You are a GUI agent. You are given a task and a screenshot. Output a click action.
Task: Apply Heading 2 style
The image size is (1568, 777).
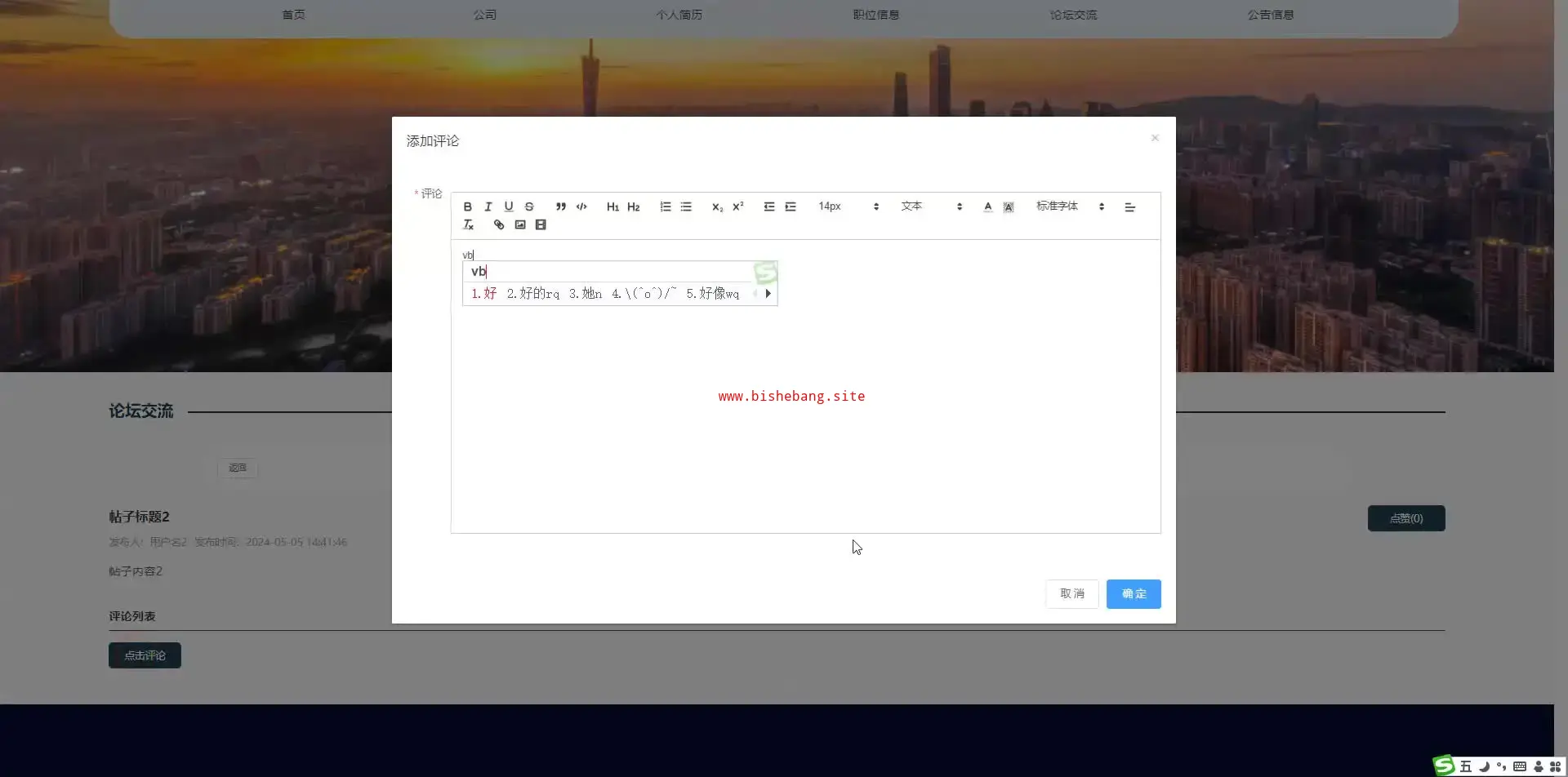[633, 206]
